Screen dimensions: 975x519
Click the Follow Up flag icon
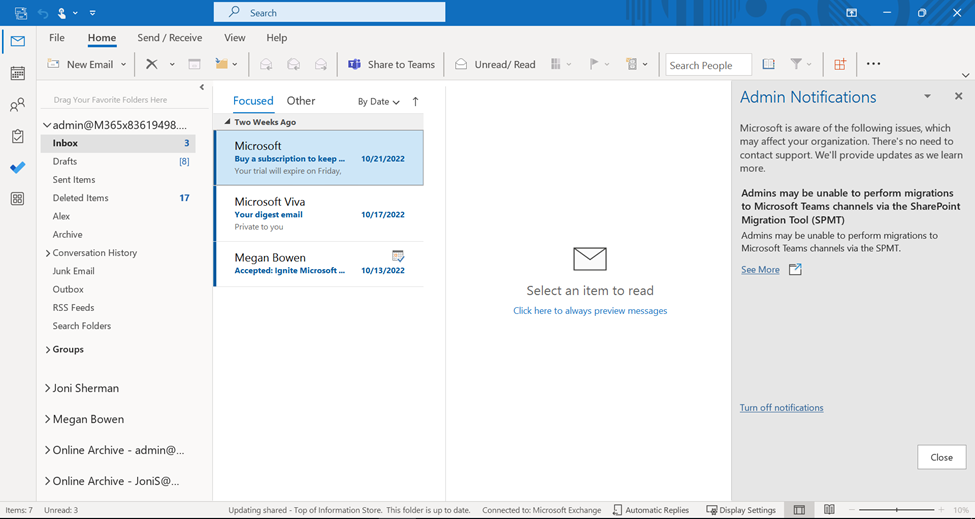point(594,64)
